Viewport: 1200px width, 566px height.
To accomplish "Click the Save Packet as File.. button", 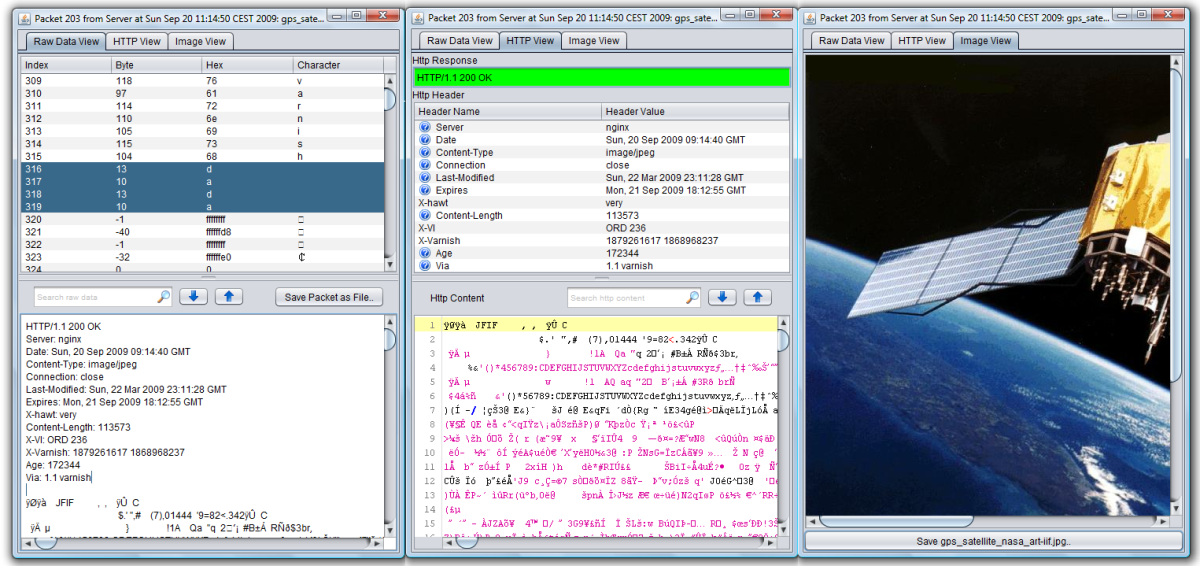I will tap(329, 297).
